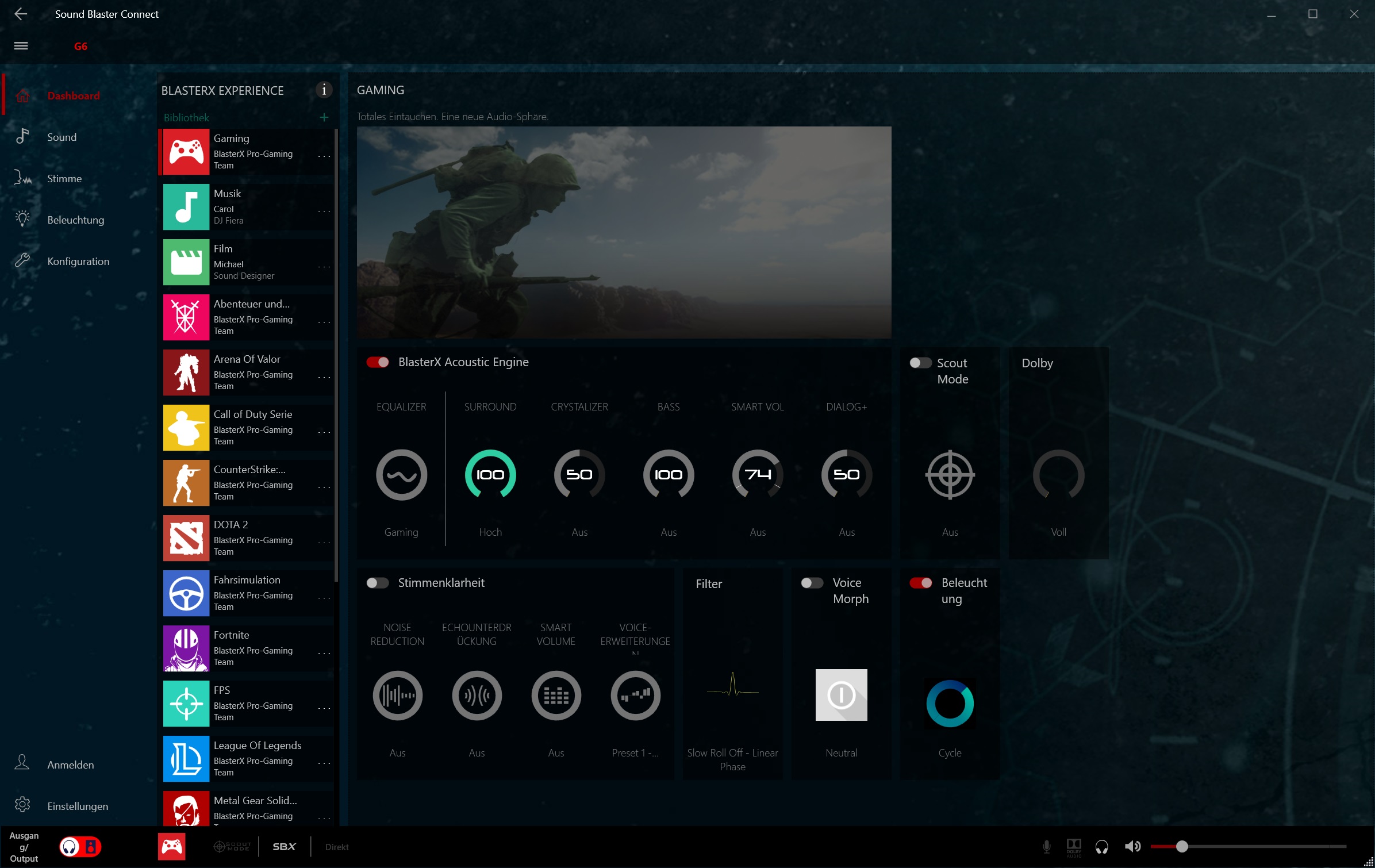Viewport: 1375px width, 868px height.
Task: Click the Bibliothek heading
Action: click(x=186, y=117)
